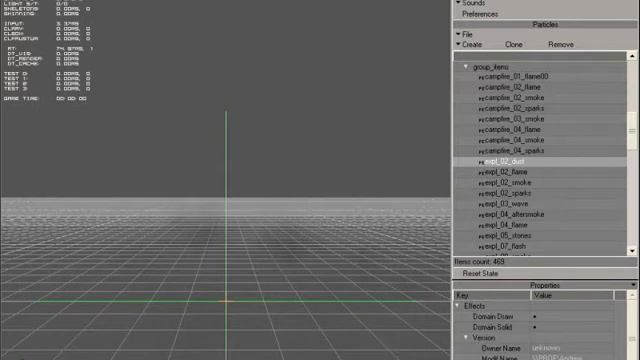Click the particle icon next to campfire_04_smoke
Image resolution: width=640 pixels, height=360 pixels.
[x=481, y=140]
